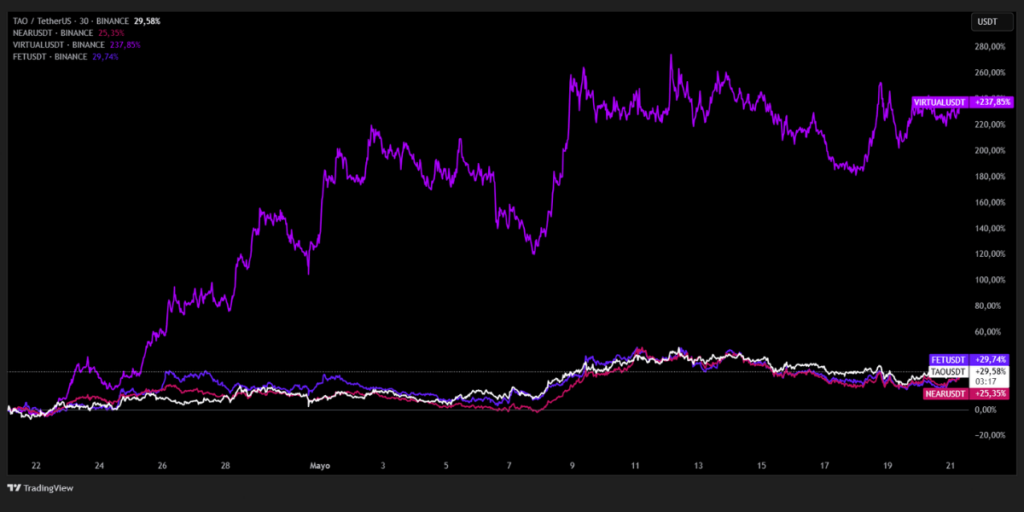
Task: Click the FETUSDT price label tag
Action: (949, 359)
